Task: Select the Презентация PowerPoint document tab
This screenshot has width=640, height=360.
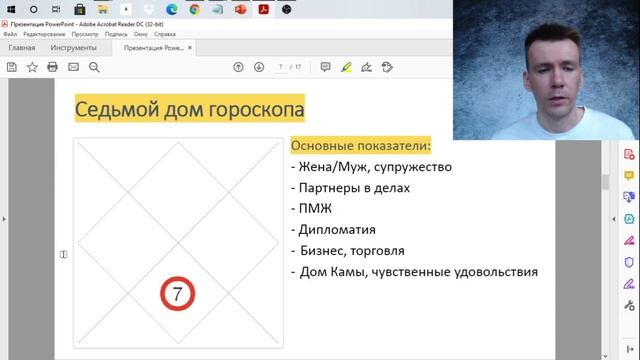Action: (153, 48)
